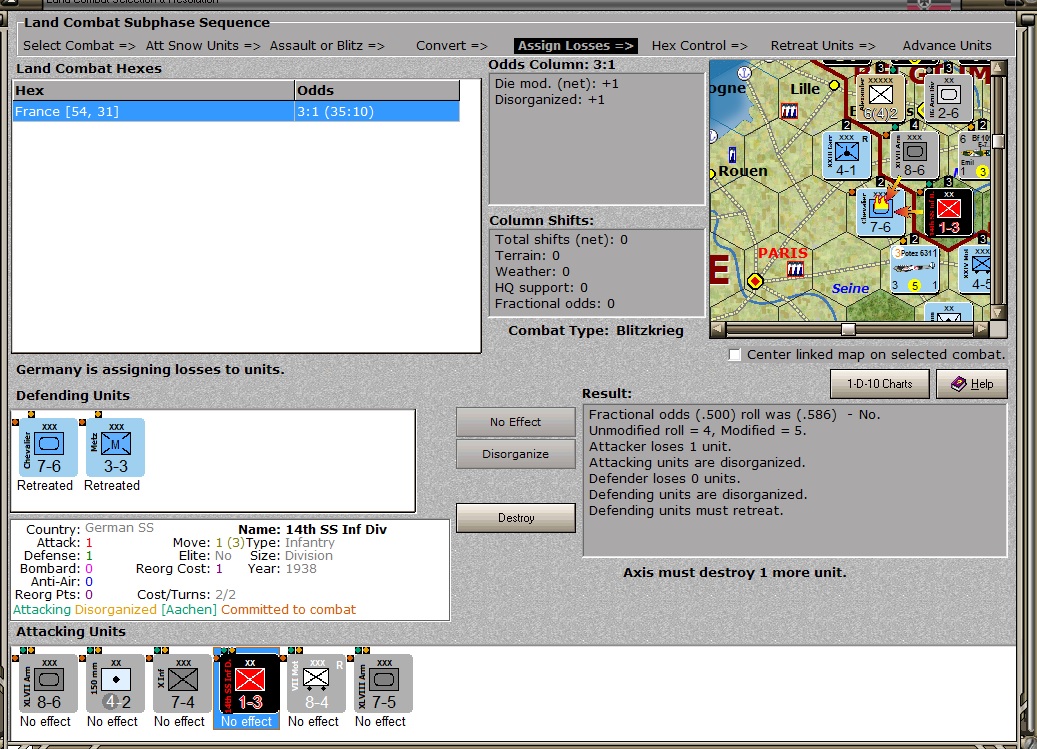Click 'Attacker loses 1 unit.' result line
The height and width of the screenshot is (749, 1037).
660,446
